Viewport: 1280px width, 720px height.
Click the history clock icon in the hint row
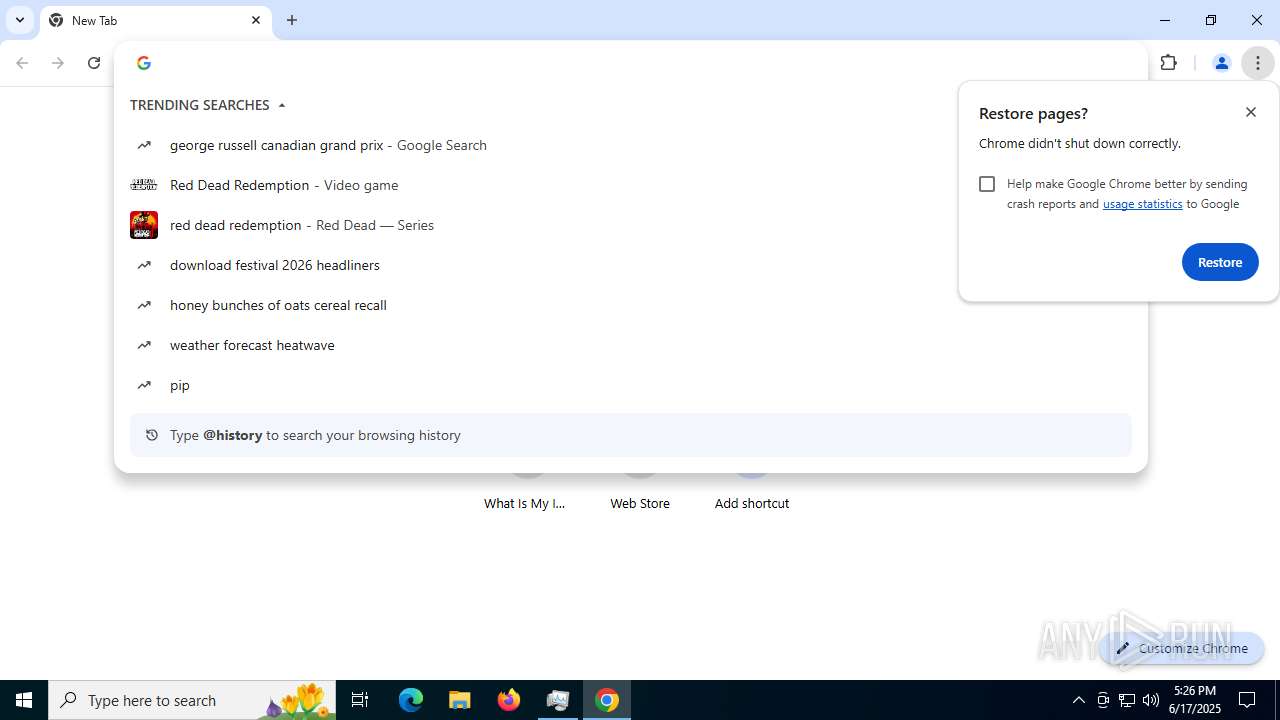point(152,435)
